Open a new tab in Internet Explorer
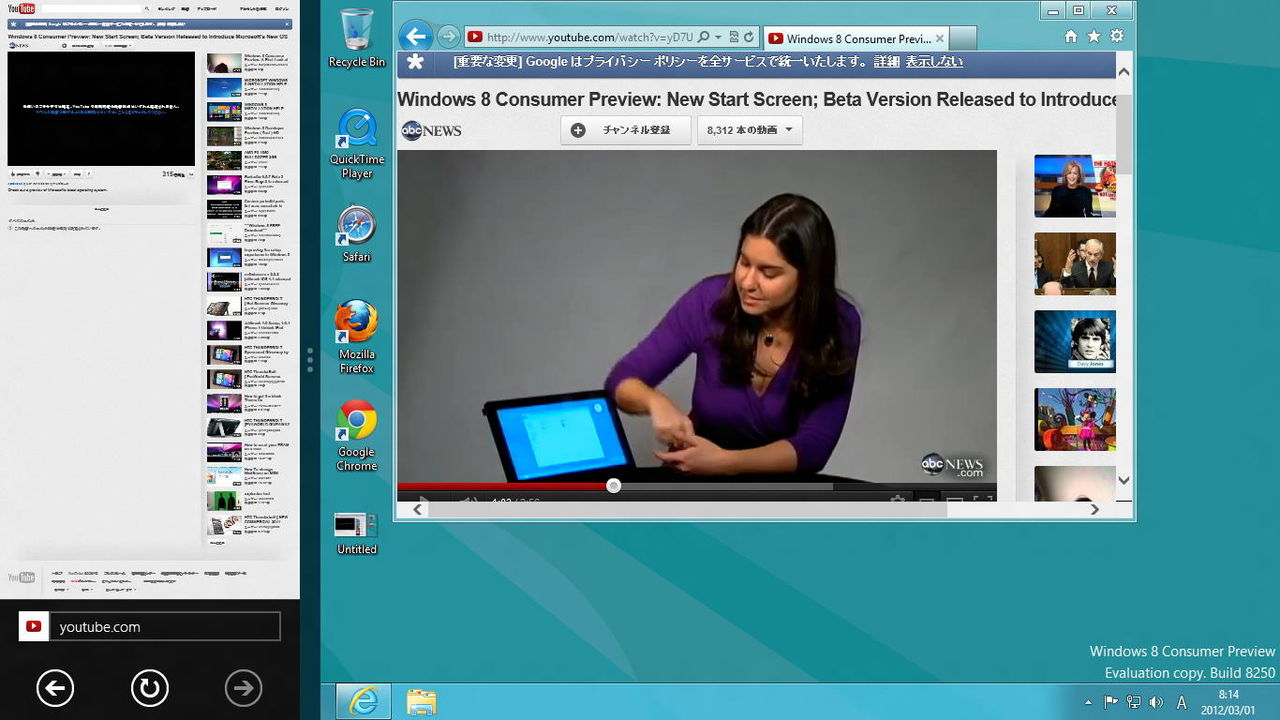 tap(962, 38)
